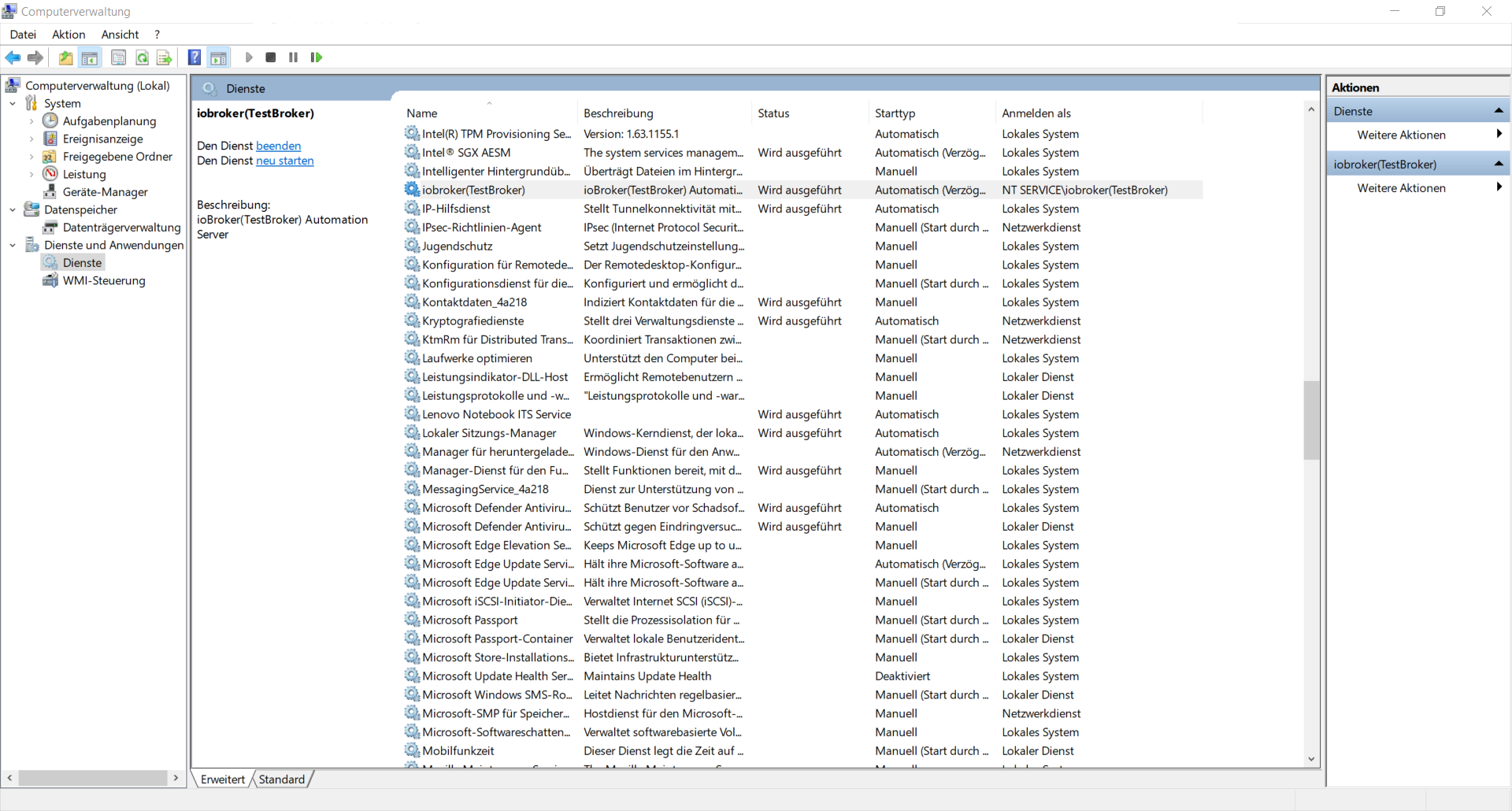
Task: Toggle the console tree toolbar icon
Action: [x=90, y=57]
